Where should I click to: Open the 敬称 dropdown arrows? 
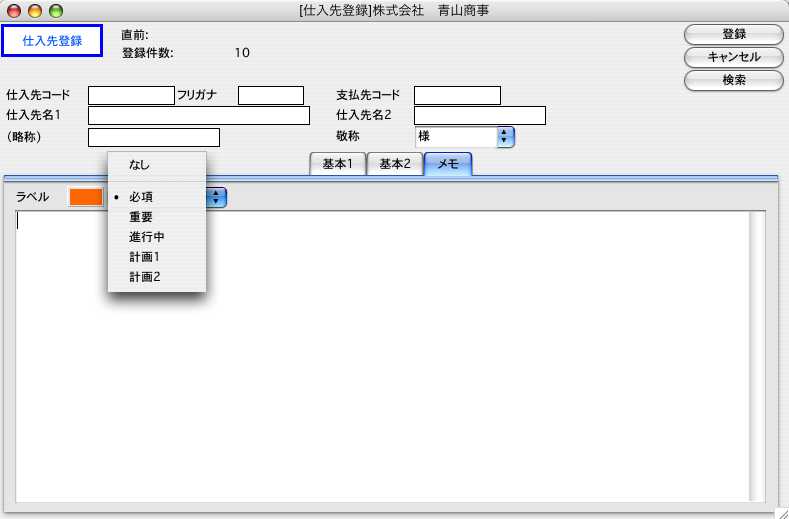click(x=505, y=136)
